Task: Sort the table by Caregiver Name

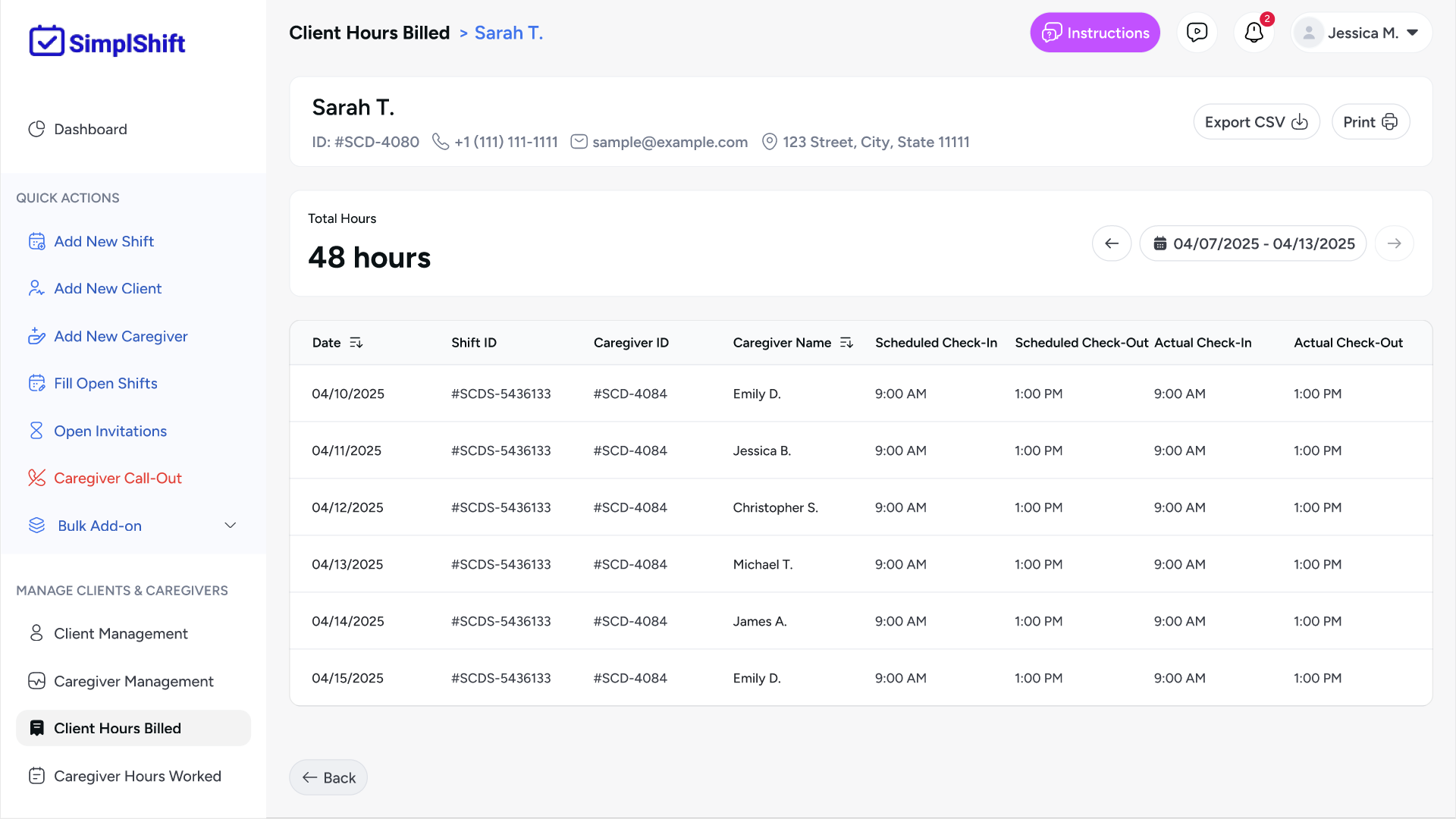Action: [x=846, y=342]
